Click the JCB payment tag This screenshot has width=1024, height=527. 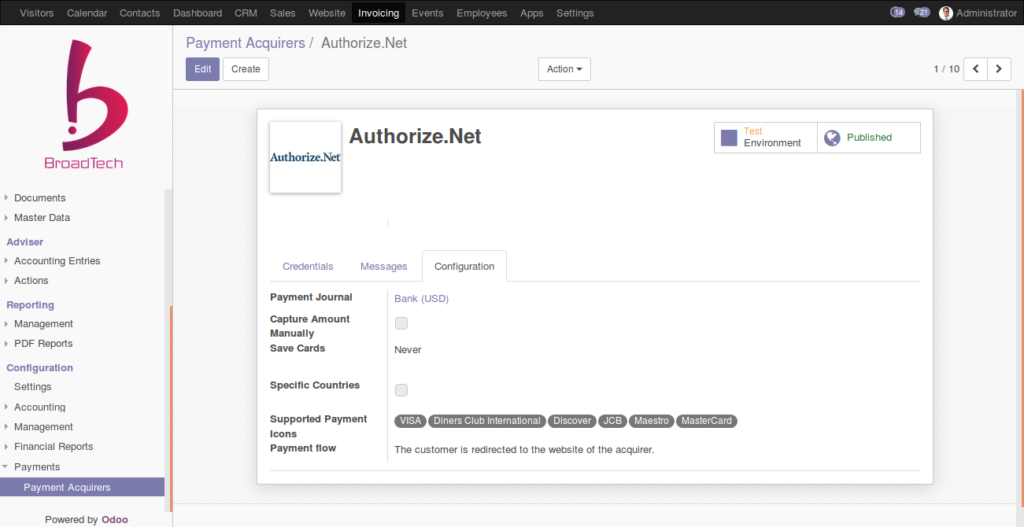click(613, 421)
